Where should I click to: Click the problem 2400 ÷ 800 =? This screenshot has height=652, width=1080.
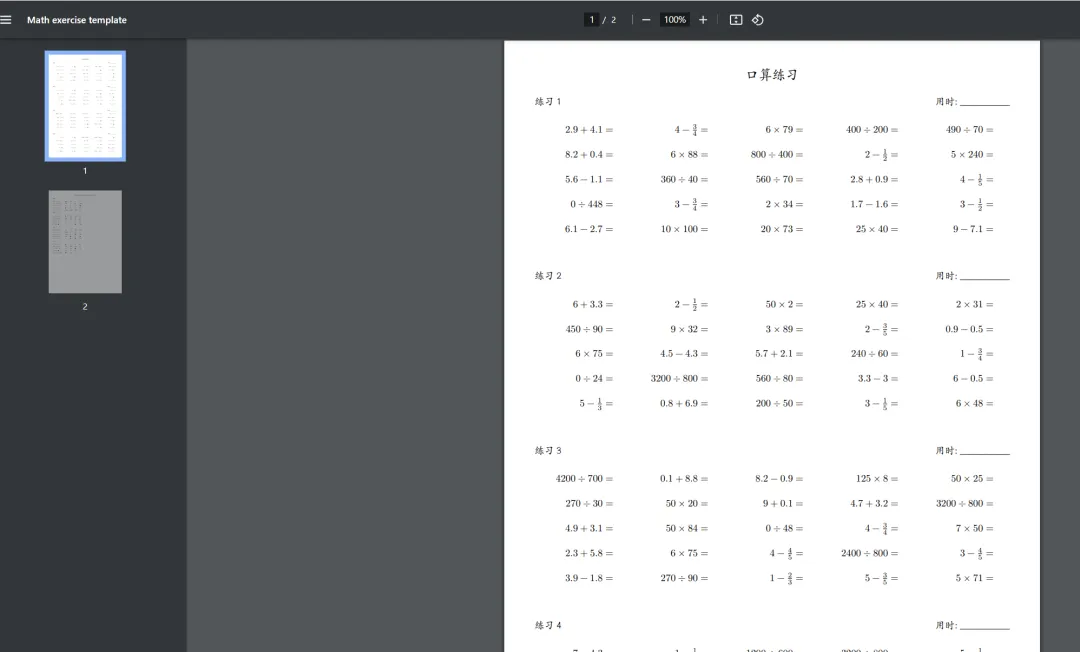pyautogui.click(x=870, y=553)
